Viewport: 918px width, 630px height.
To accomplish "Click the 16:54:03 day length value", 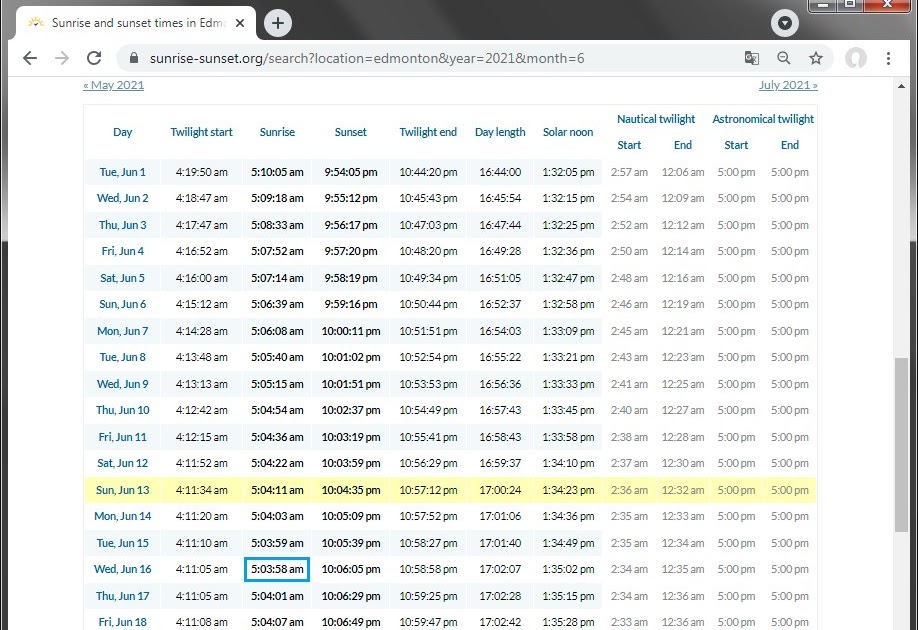I will tap(500, 331).
